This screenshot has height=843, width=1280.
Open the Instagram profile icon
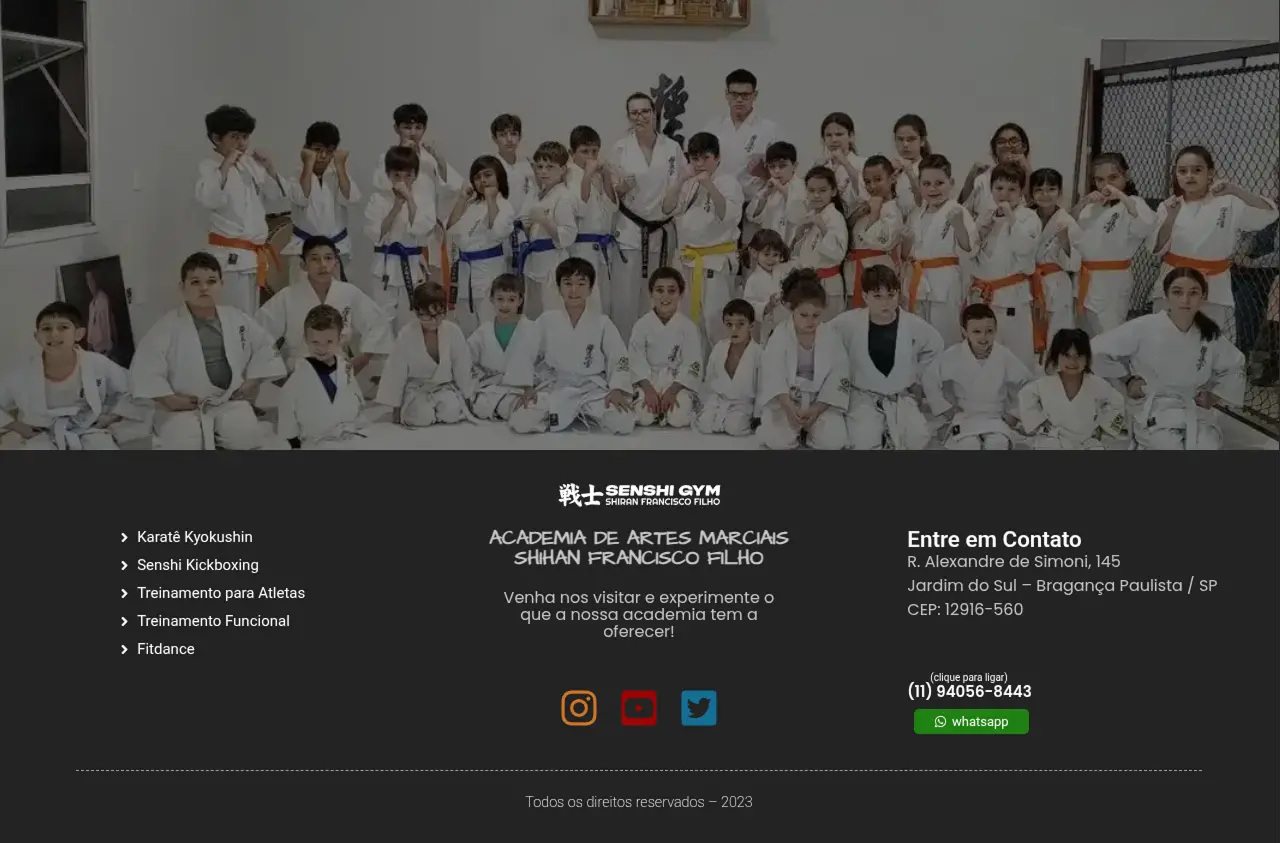(579, 708)
